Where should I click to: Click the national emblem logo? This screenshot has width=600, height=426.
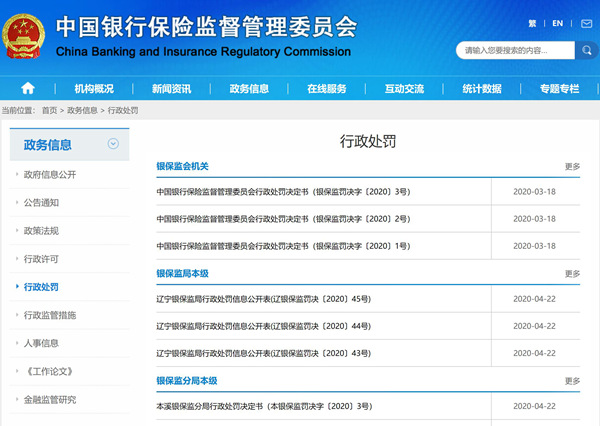tap(23, 36)
